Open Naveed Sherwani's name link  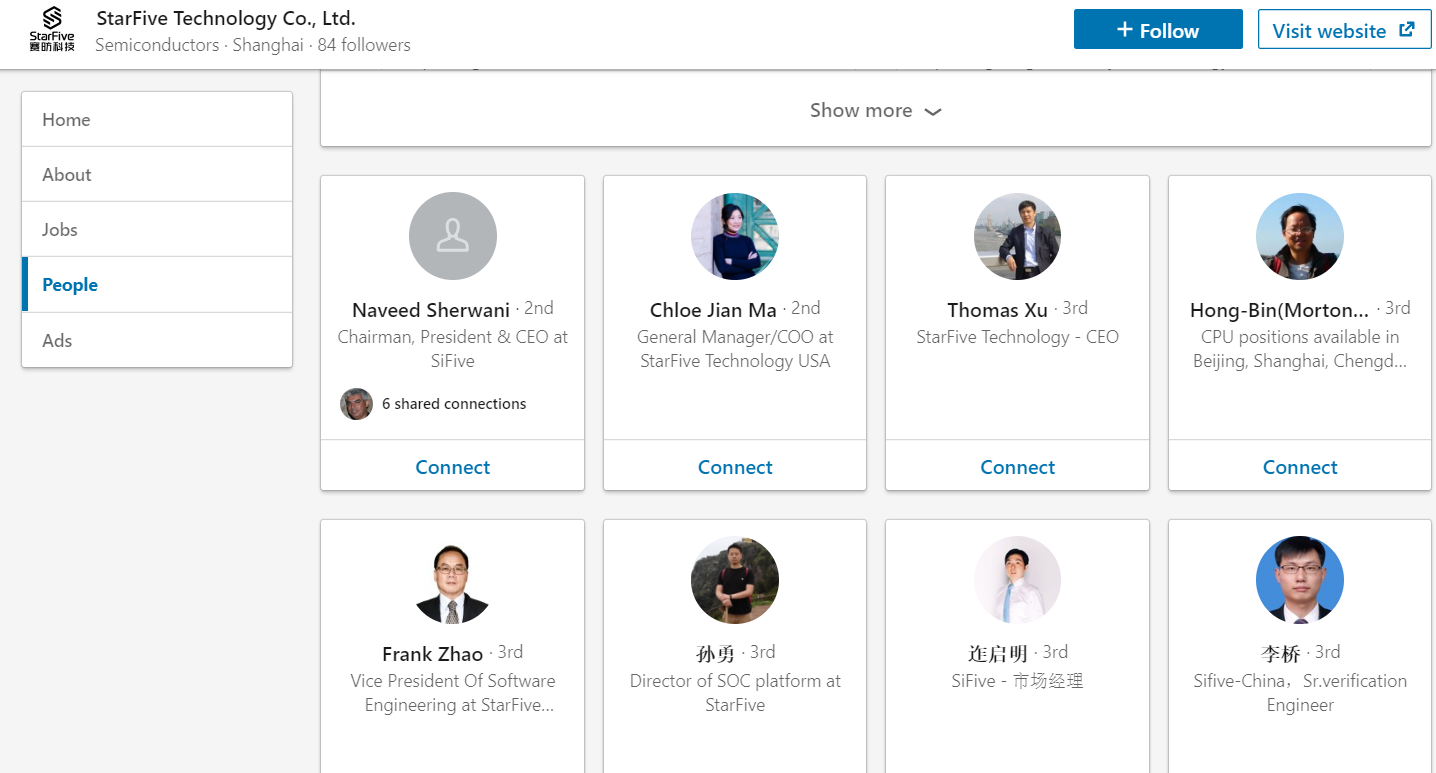[431, 310]
